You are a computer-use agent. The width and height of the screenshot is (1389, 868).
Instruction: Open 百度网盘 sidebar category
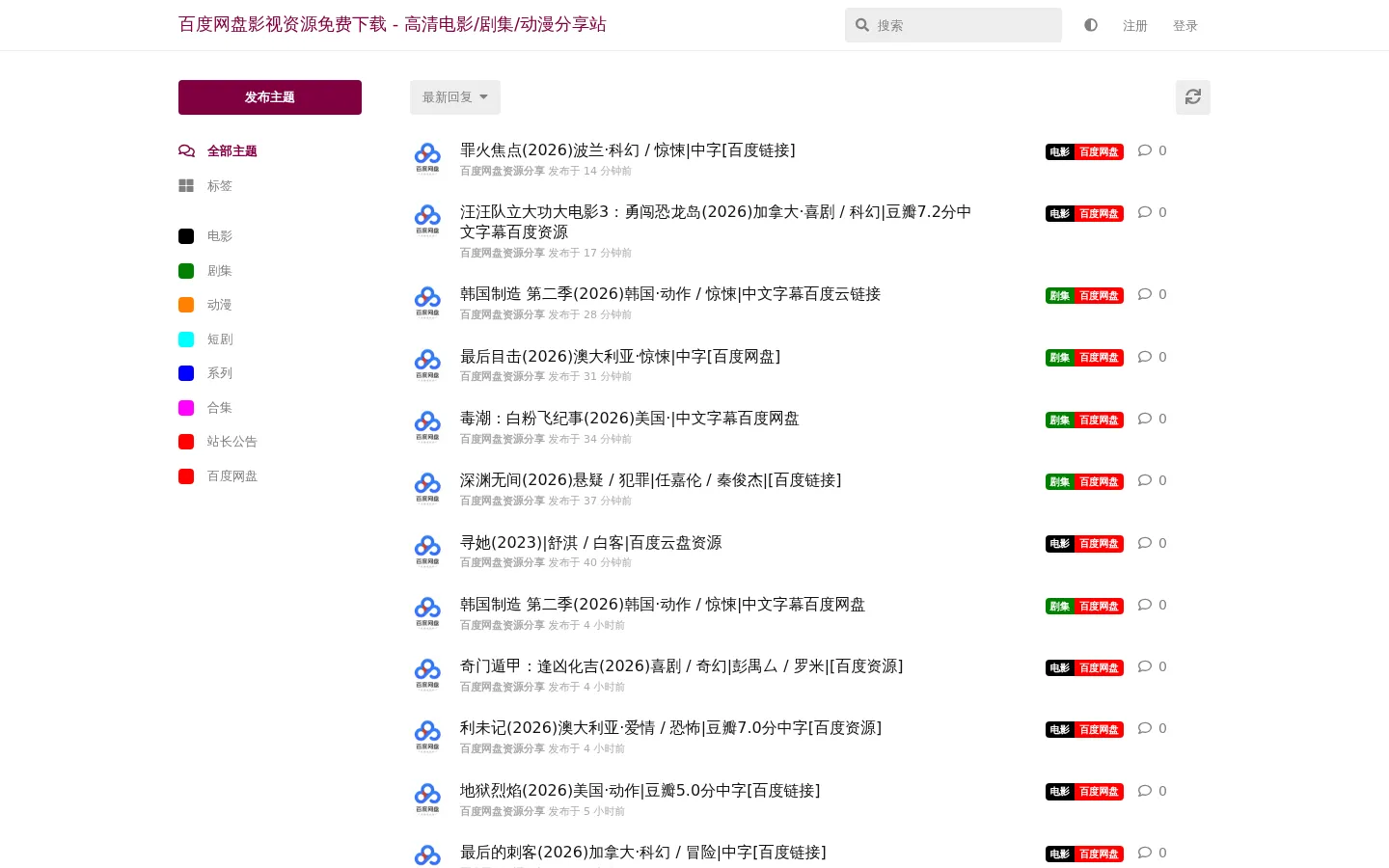[231, 476]
